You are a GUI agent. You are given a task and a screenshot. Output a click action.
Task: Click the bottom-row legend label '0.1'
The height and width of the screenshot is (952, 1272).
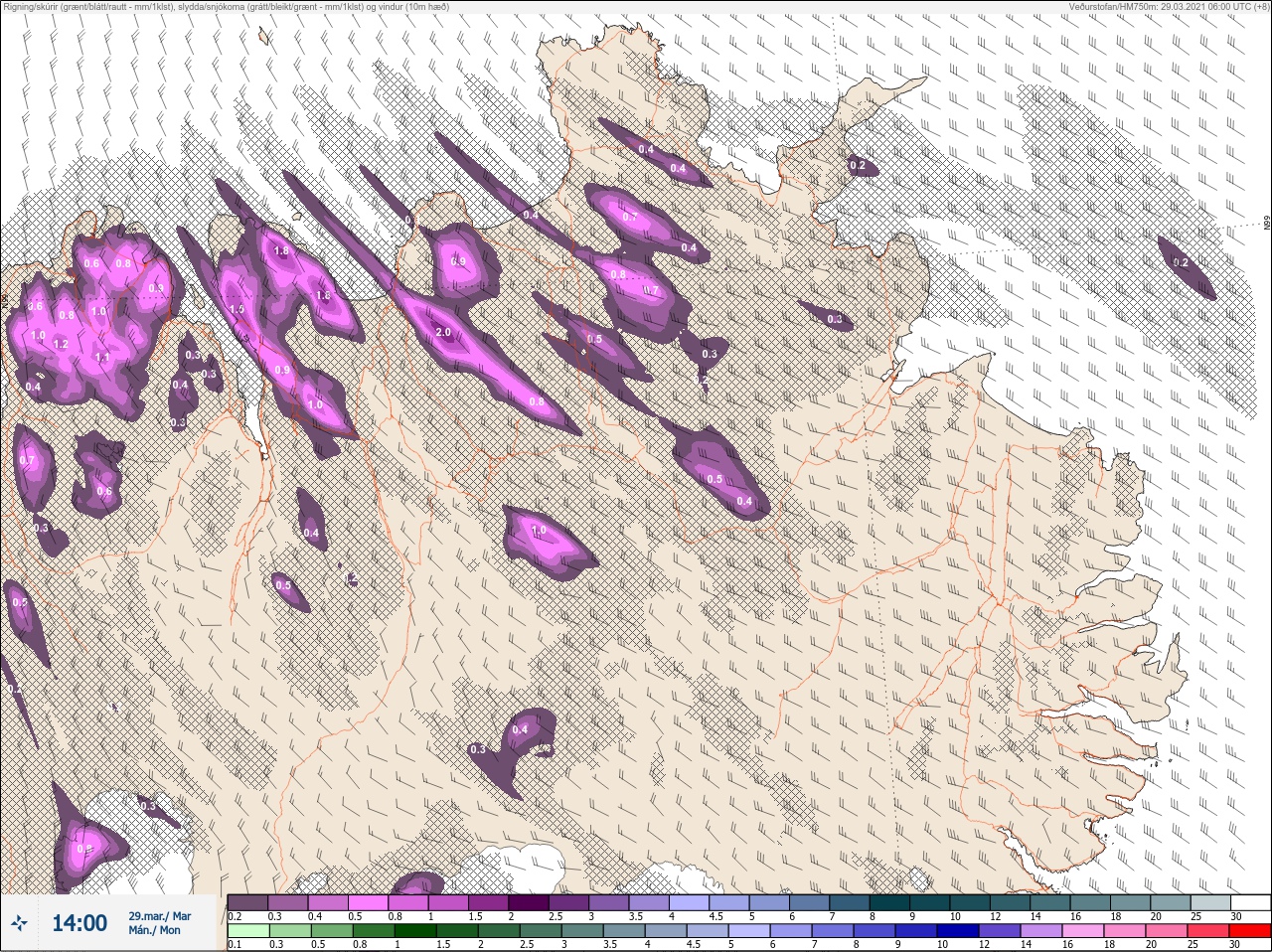[235, 945]
